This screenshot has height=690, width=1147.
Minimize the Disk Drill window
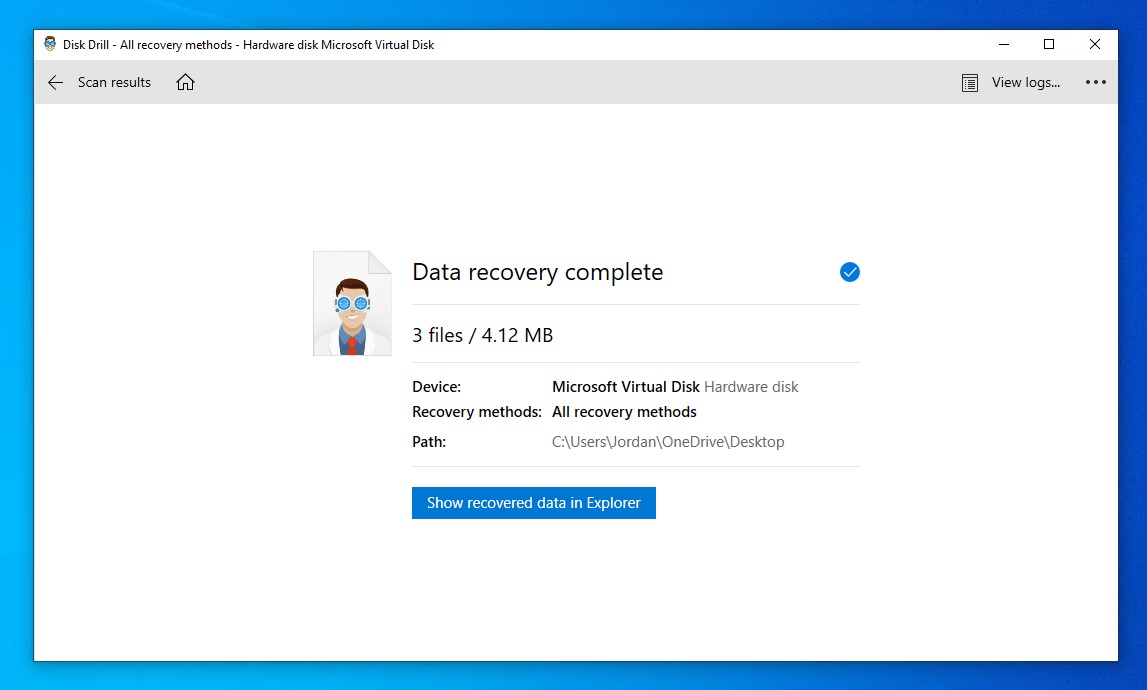1004,45
